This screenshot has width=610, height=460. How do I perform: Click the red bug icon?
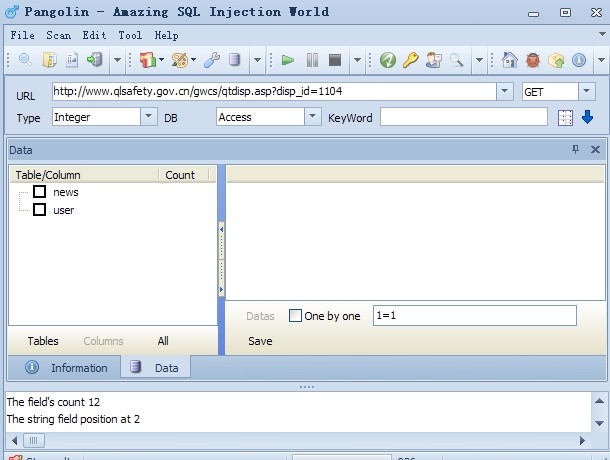pyautogui.click(x=533, y=60)
